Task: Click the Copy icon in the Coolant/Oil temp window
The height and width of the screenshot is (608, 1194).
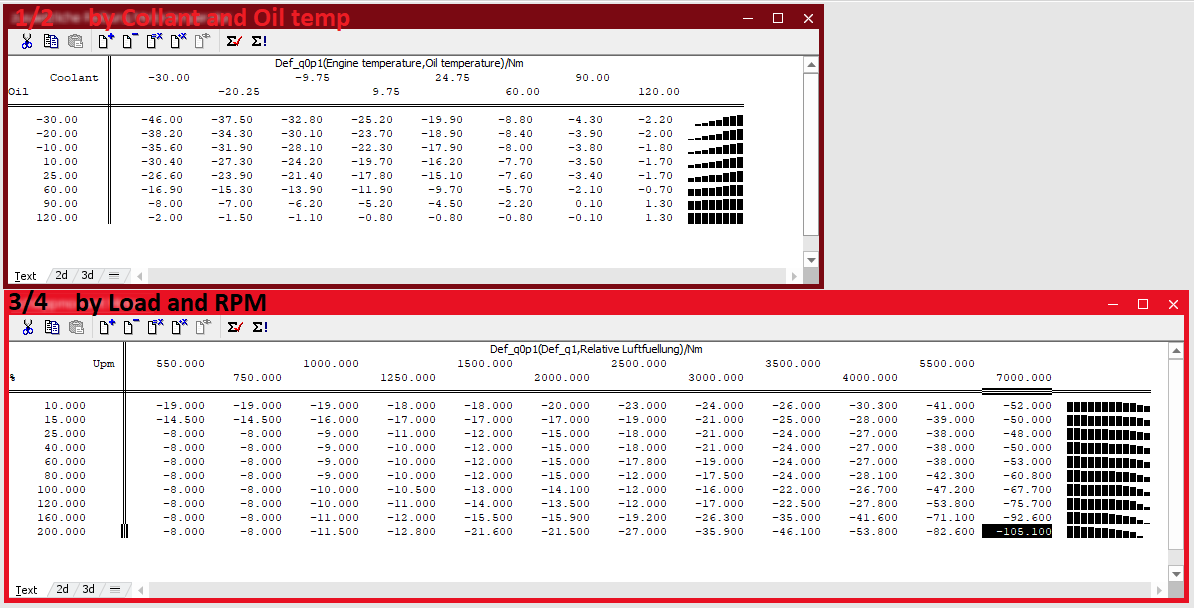Action: tap(51, 41)
